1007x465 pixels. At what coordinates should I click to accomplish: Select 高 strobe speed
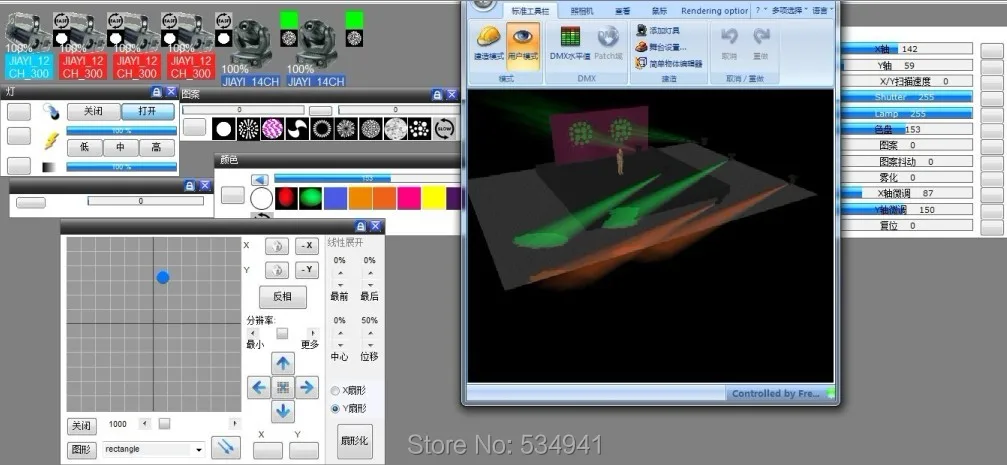157,148
